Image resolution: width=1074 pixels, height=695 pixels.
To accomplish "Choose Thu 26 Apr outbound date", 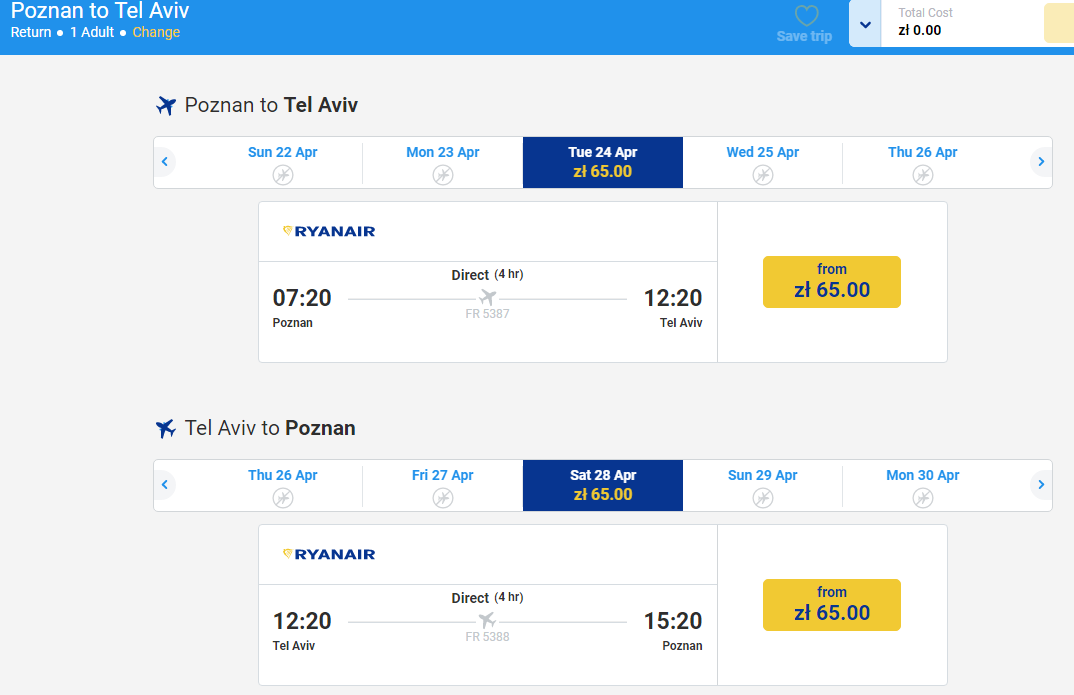I will (x=923, y=163).
